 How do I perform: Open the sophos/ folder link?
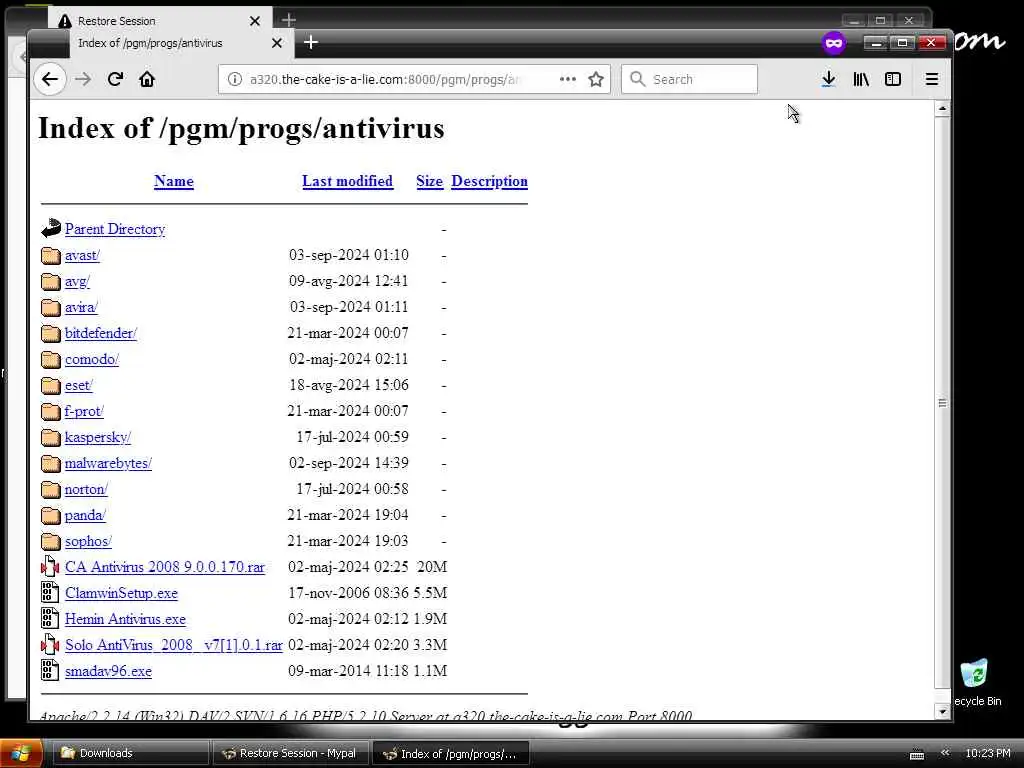88,541
